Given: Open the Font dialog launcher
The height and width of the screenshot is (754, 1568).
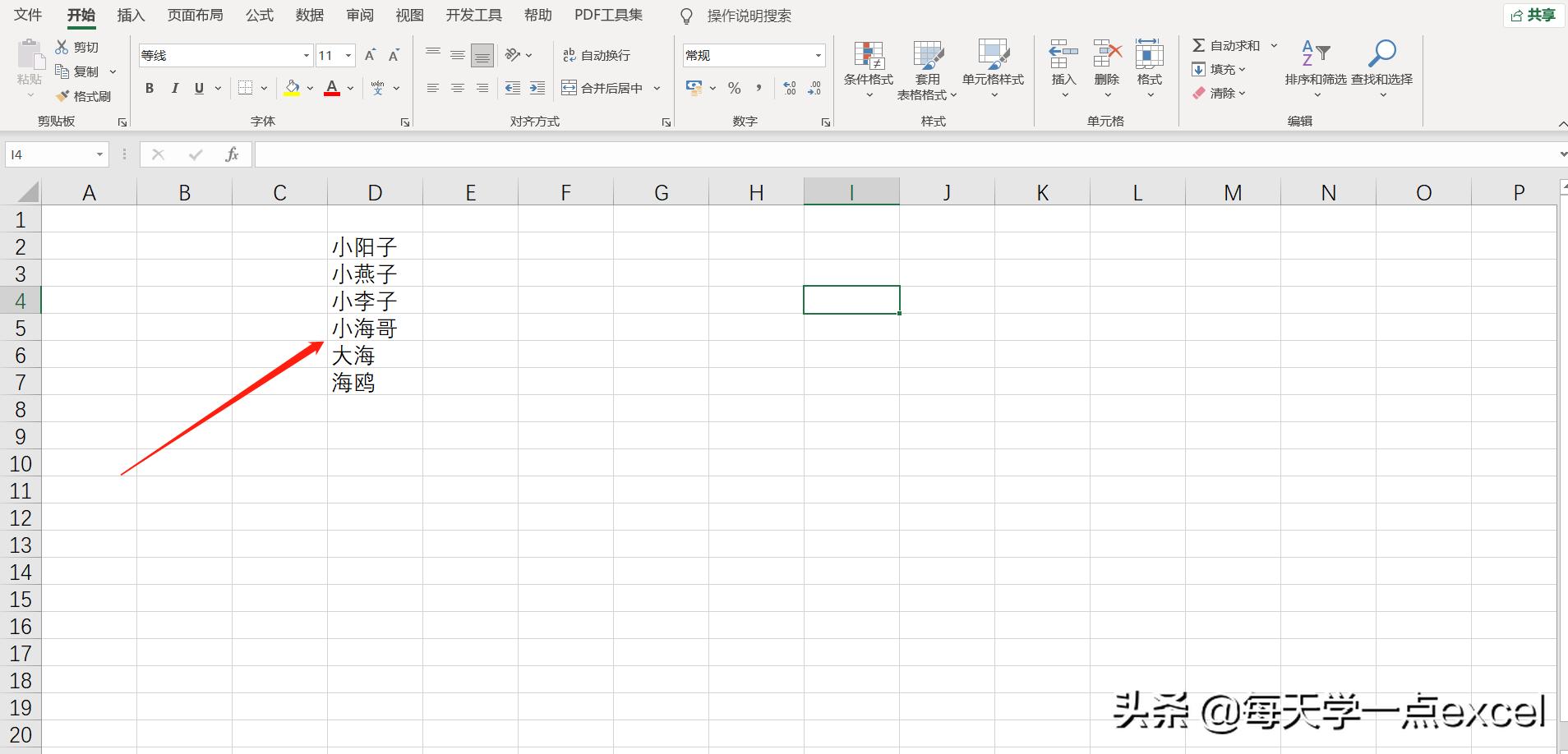Looking at the screenshot, I should point(405,122).
